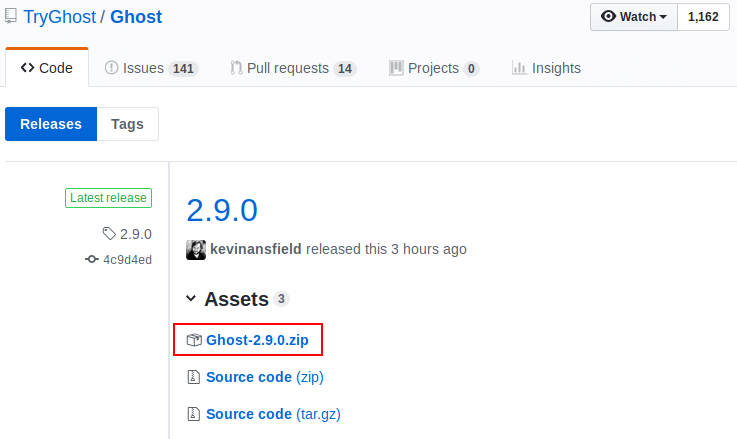
Task: Select the Releases button
Action: 51,124
